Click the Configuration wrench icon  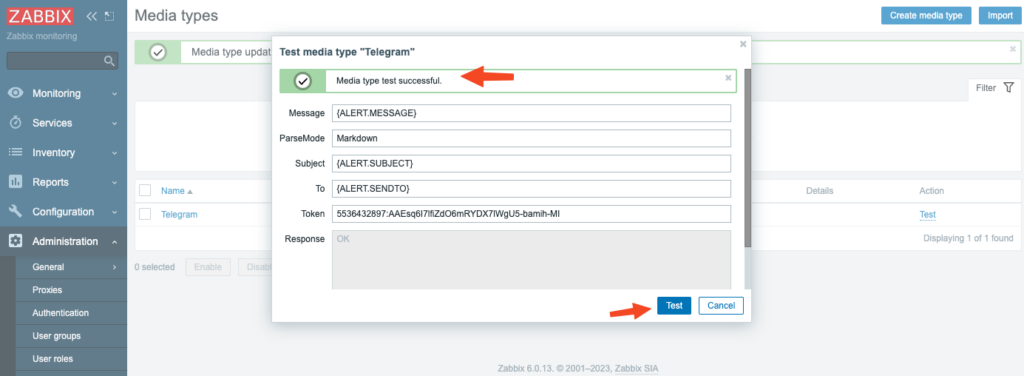(x=16, y=212)
